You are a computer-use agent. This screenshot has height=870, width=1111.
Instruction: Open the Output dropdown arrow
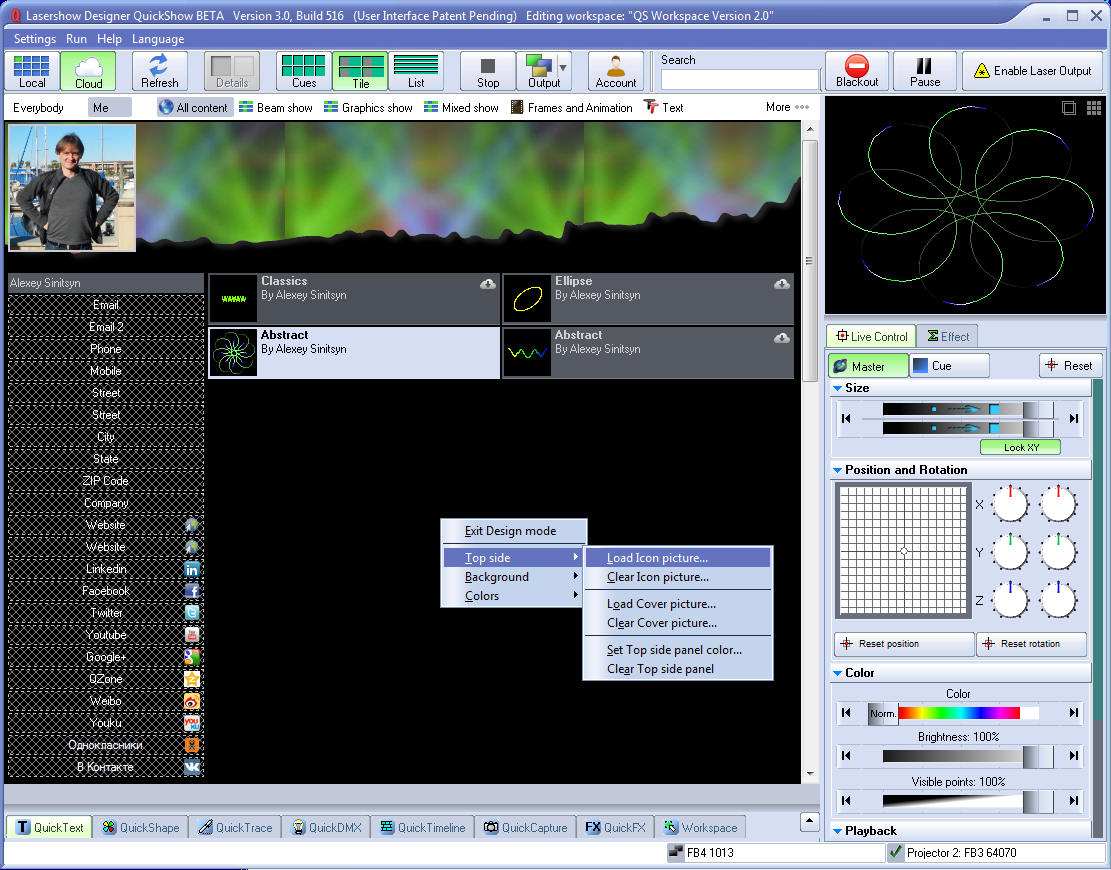pos(563,69)
